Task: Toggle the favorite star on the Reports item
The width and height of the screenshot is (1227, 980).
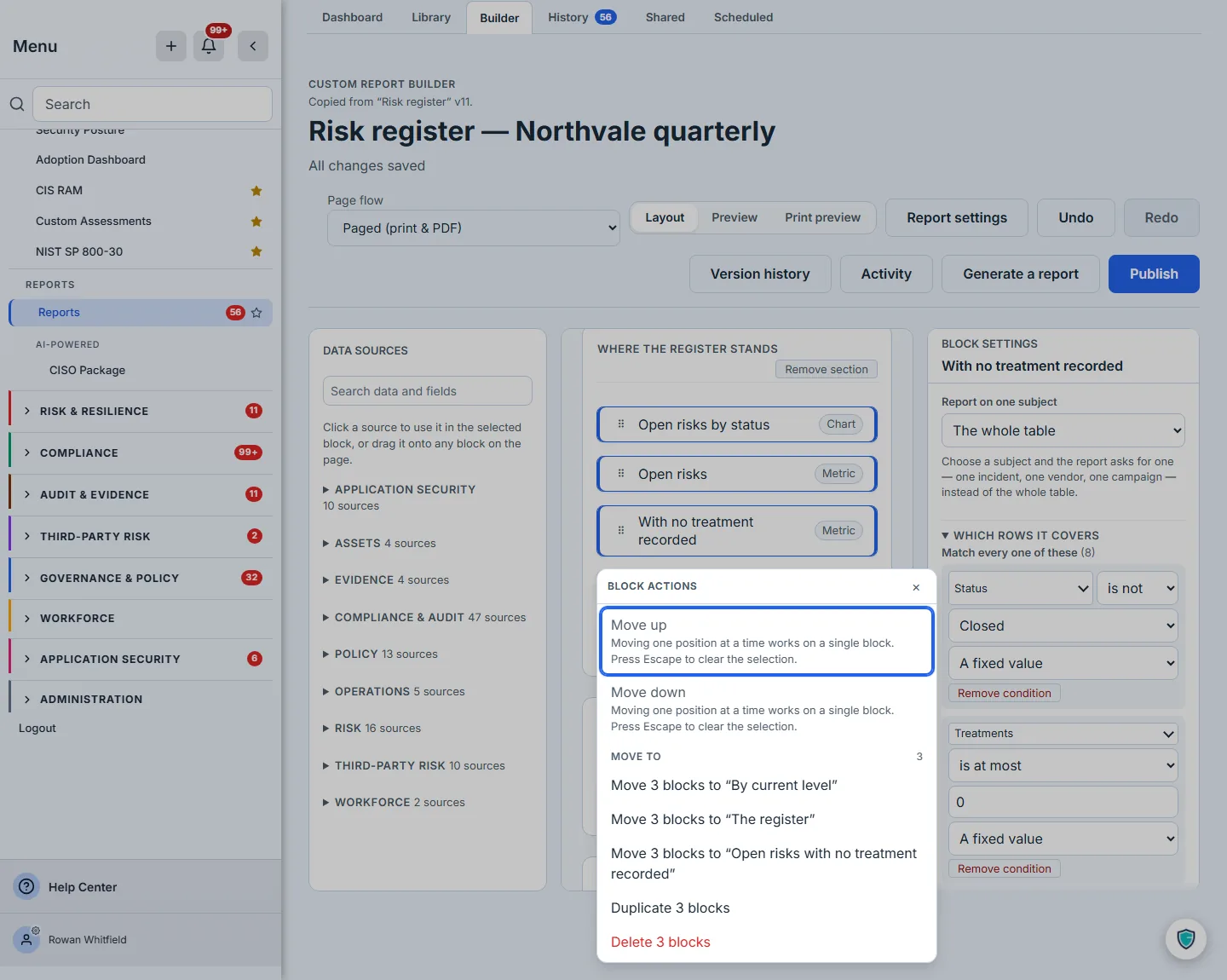Action: coord(256,313)
